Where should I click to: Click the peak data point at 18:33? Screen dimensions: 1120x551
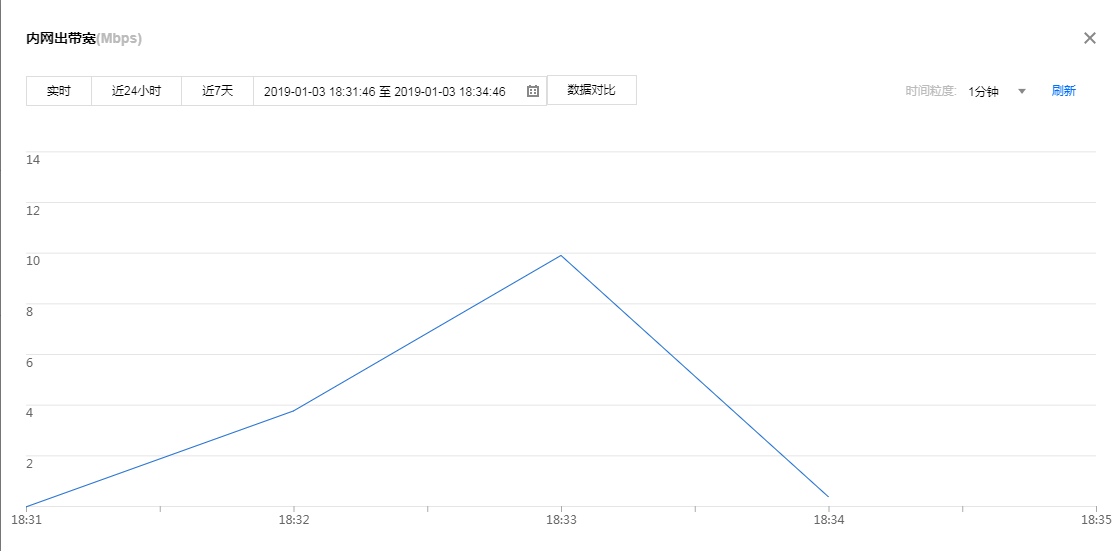tap(561, 255)
